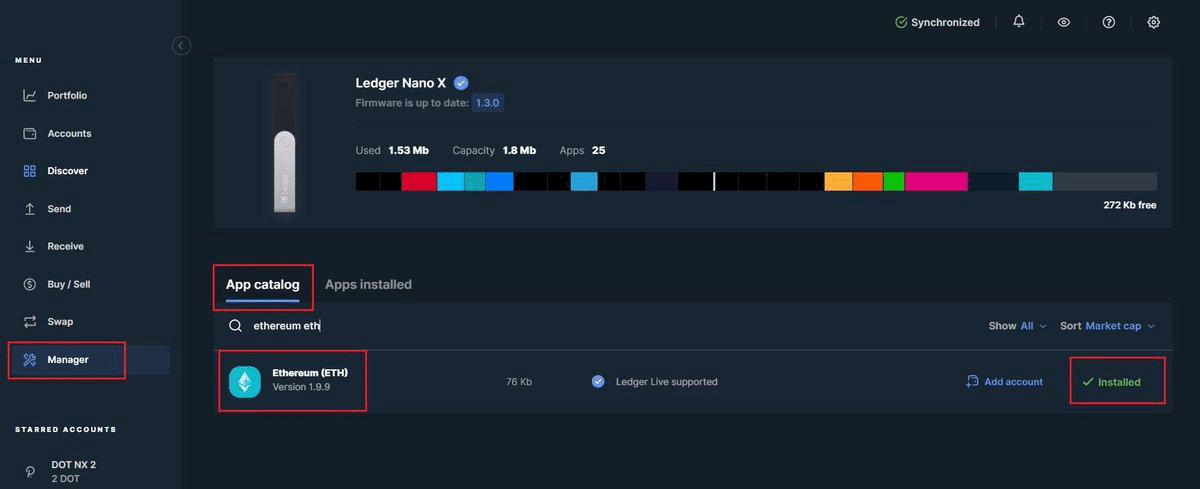Click the red storage bar segment
Screen dimensions: 1200x489
[x=419, y=181]
